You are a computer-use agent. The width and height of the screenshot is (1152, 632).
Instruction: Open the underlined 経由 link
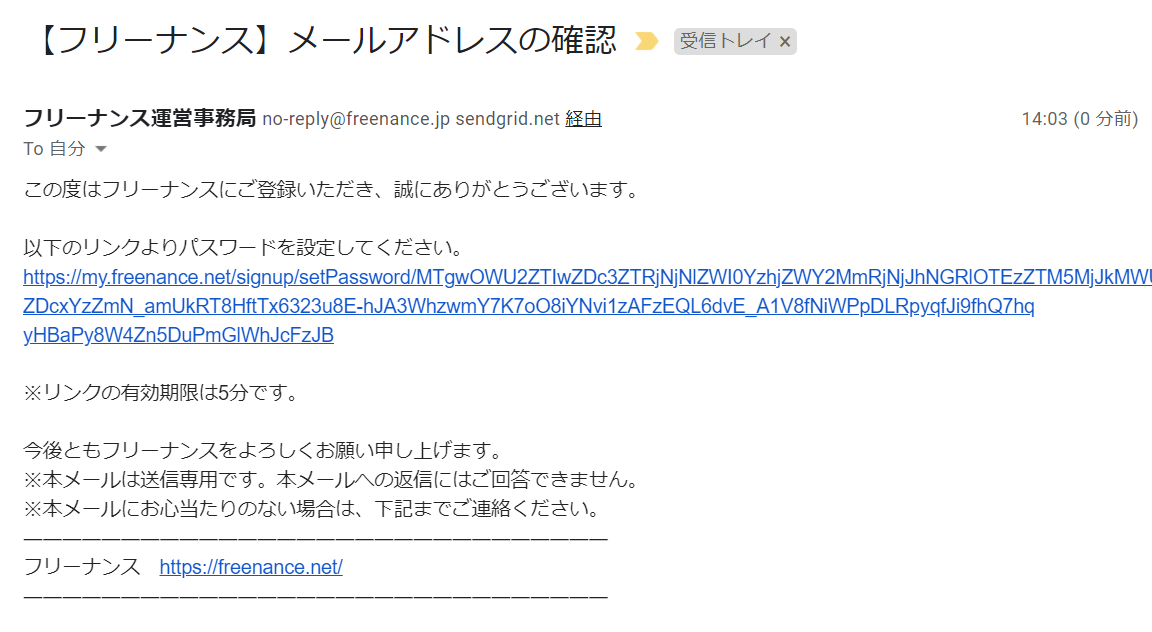(583, 119)
